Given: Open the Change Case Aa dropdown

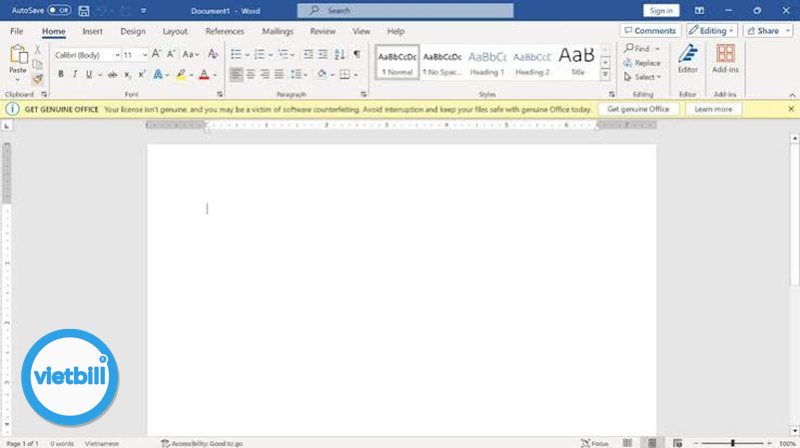Looking at the screenshot, I should 190,54.
